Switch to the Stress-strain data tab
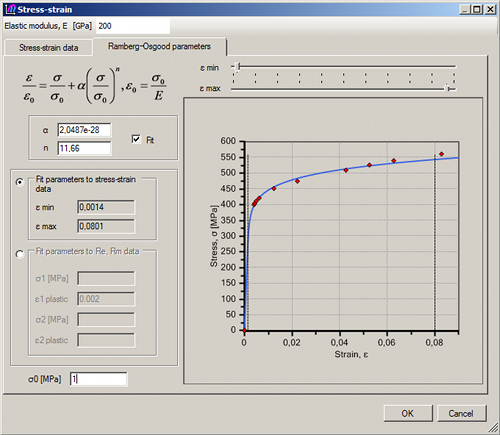 click(x=49, y=48)
